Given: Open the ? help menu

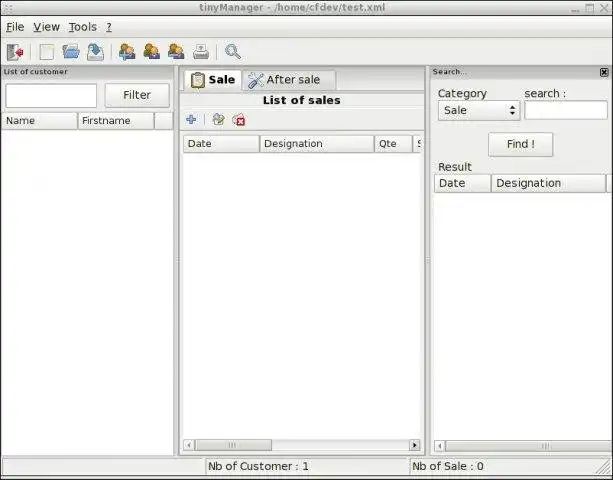Looking at the screenshot, I should click(109, 27).
